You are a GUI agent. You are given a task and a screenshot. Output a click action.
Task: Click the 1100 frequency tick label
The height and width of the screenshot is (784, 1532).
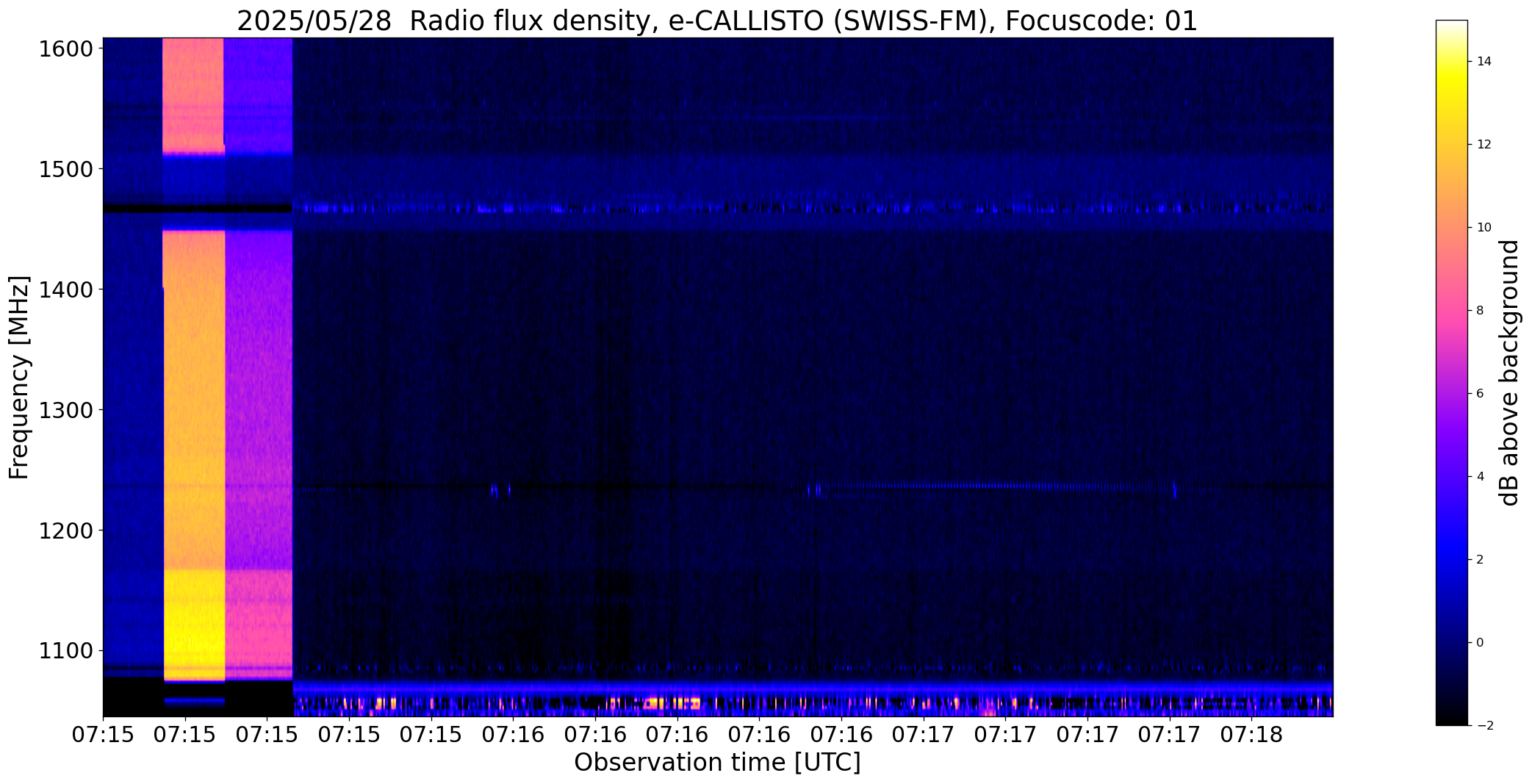coord(65,651)
